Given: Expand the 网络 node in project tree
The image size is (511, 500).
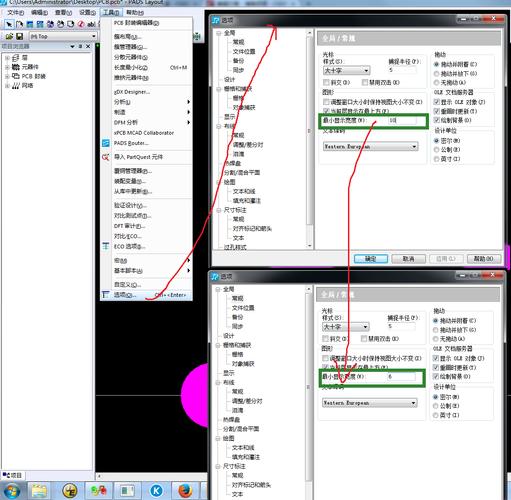Looking at the screenshot, I should pos(7,86).
